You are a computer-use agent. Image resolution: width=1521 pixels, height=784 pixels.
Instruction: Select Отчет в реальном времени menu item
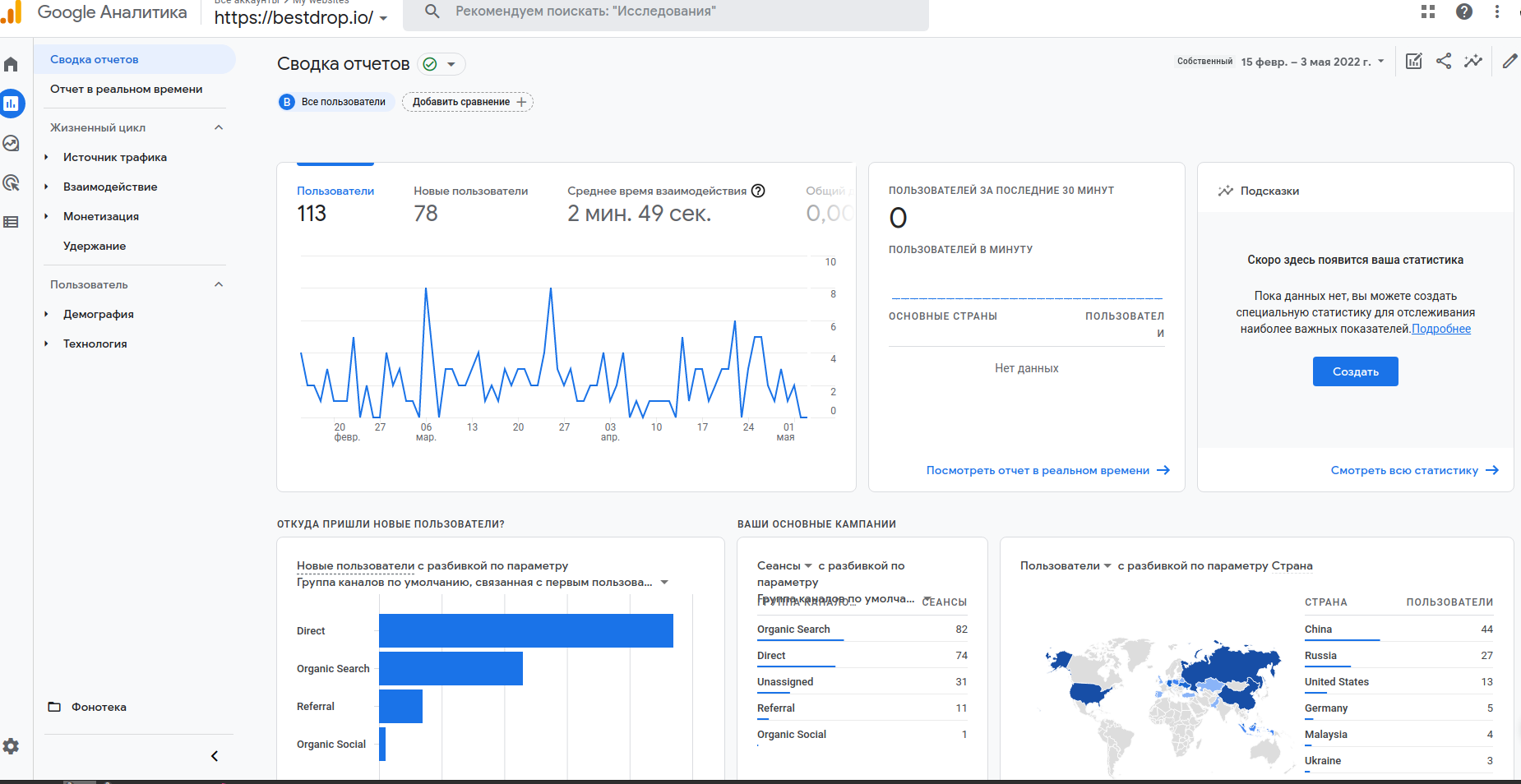126,89
